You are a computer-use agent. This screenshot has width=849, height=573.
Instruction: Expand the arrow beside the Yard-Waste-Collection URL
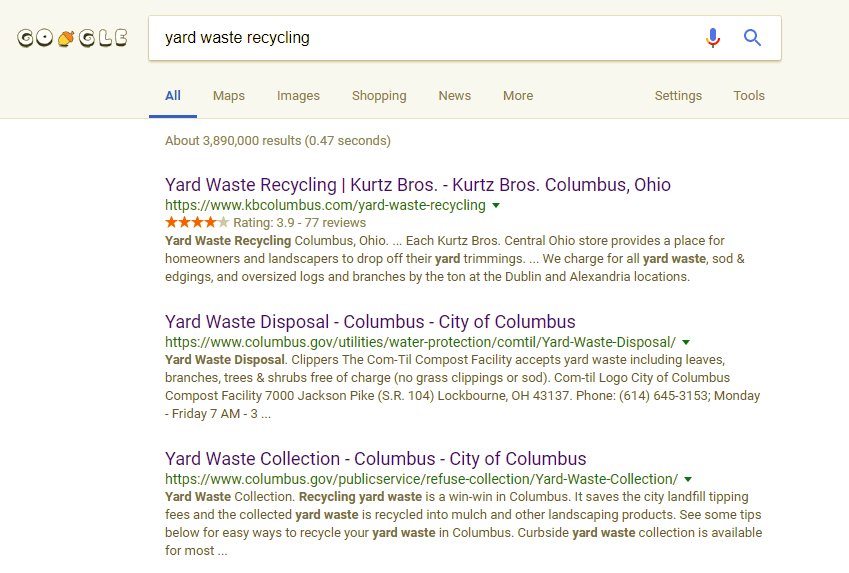click(688, 479)
